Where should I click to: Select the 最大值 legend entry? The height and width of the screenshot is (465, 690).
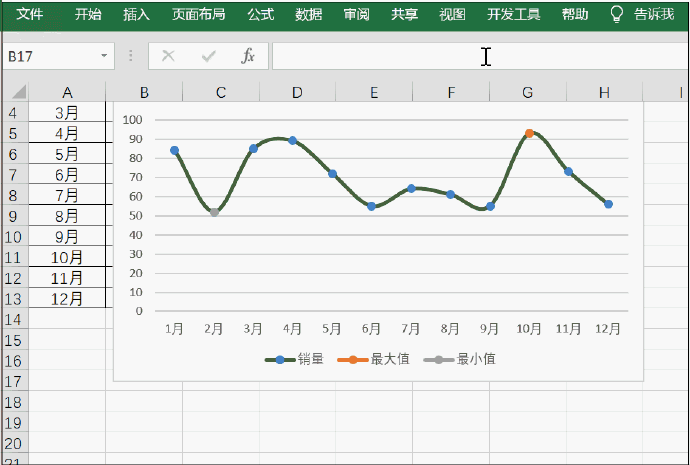pos(374,359)
